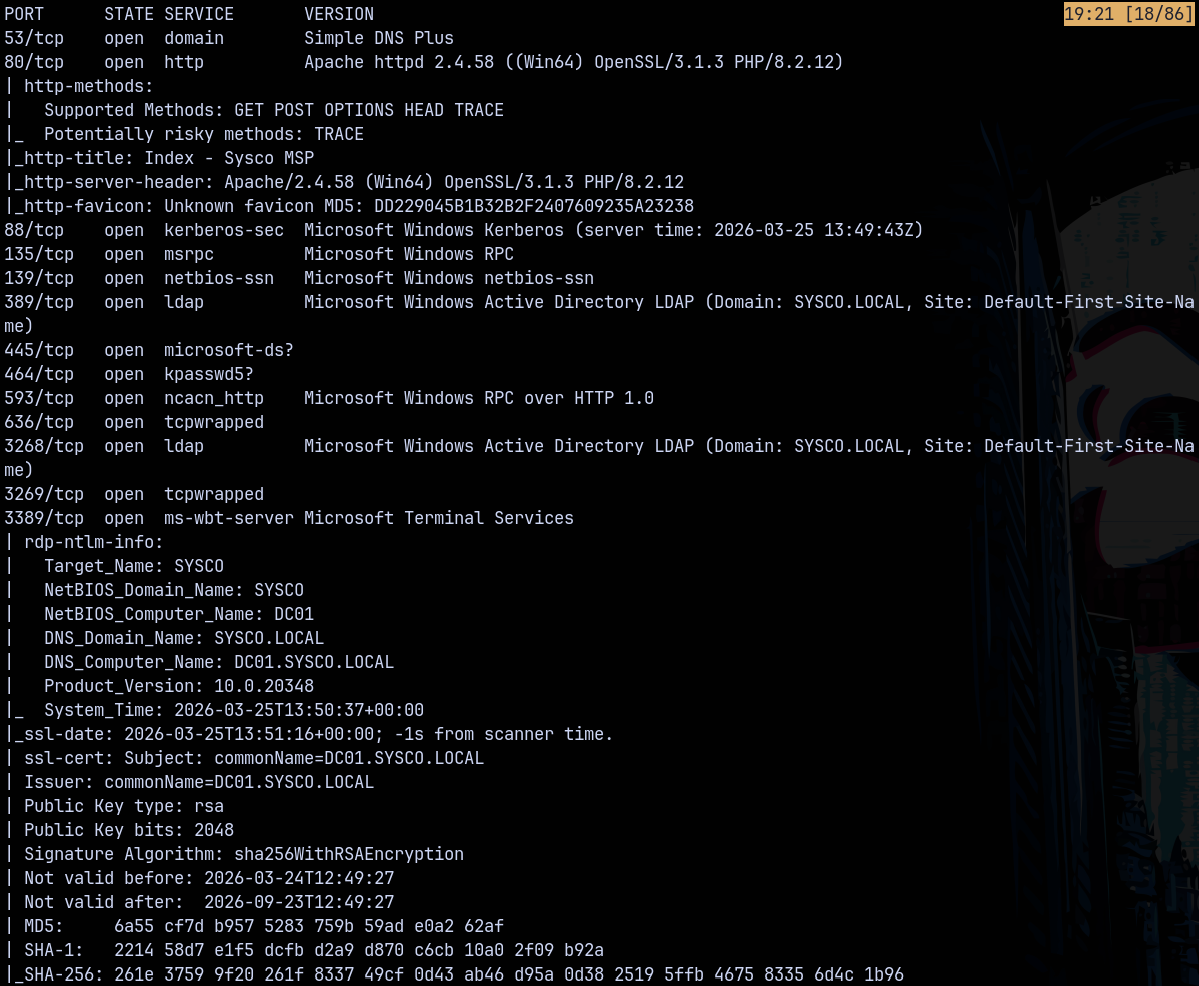Image resolution: width=1199 pixels, height=986 pixels.
Task: Click the DNS_Computer_Name DC01.SYSCO.LOCAL value
Action: coord(313,662)
